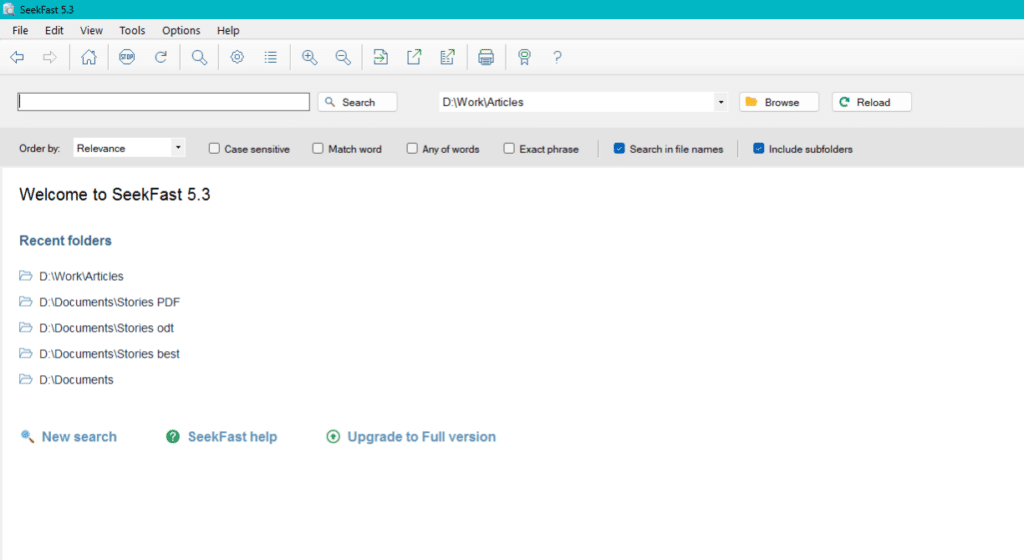Click the green upgrade arrow icon
The height and width of the screenshot is (560, 1024).
pyautogui.click(x=333, y=437)
